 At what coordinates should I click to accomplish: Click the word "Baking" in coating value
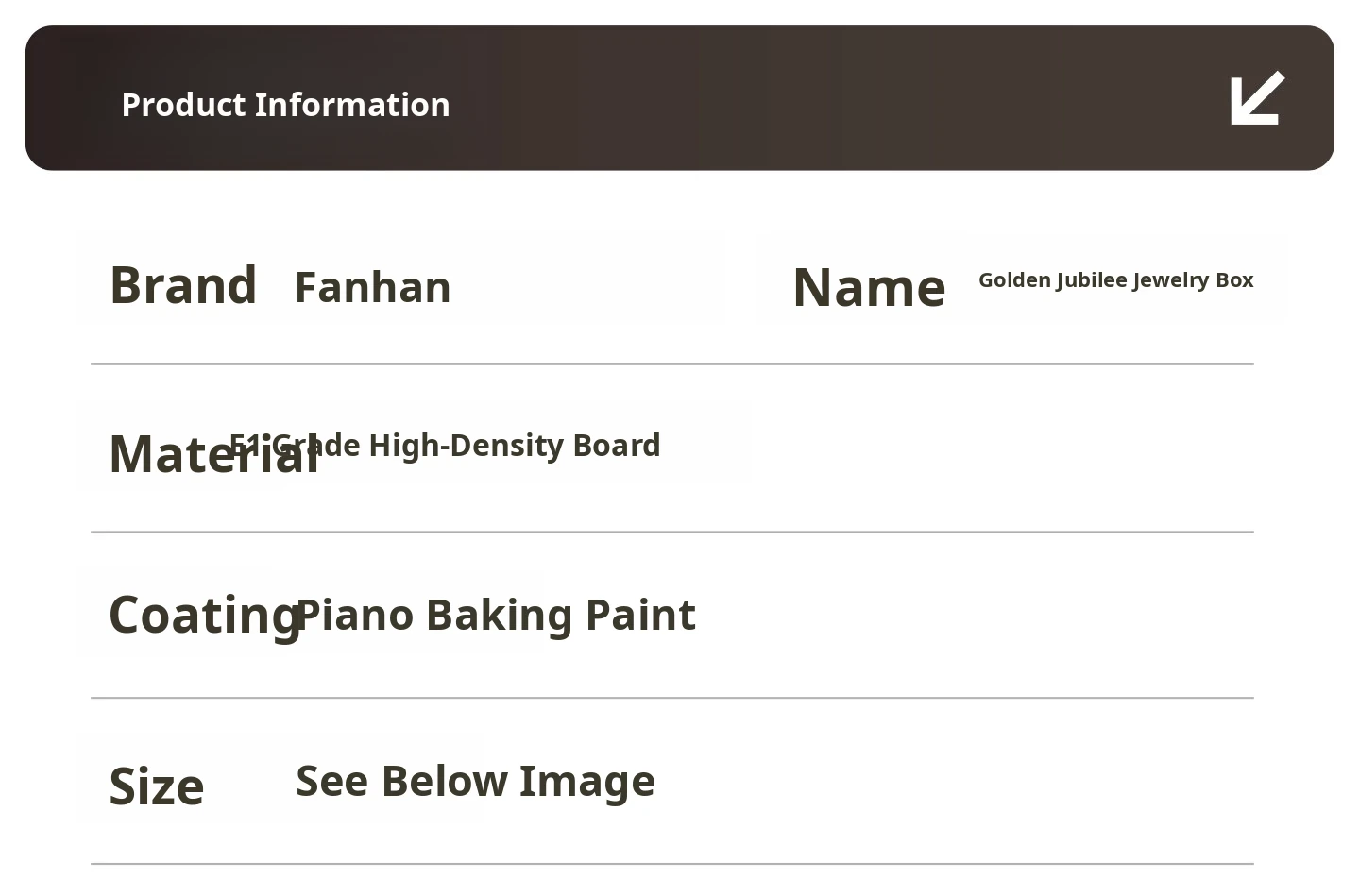point(500,616)
